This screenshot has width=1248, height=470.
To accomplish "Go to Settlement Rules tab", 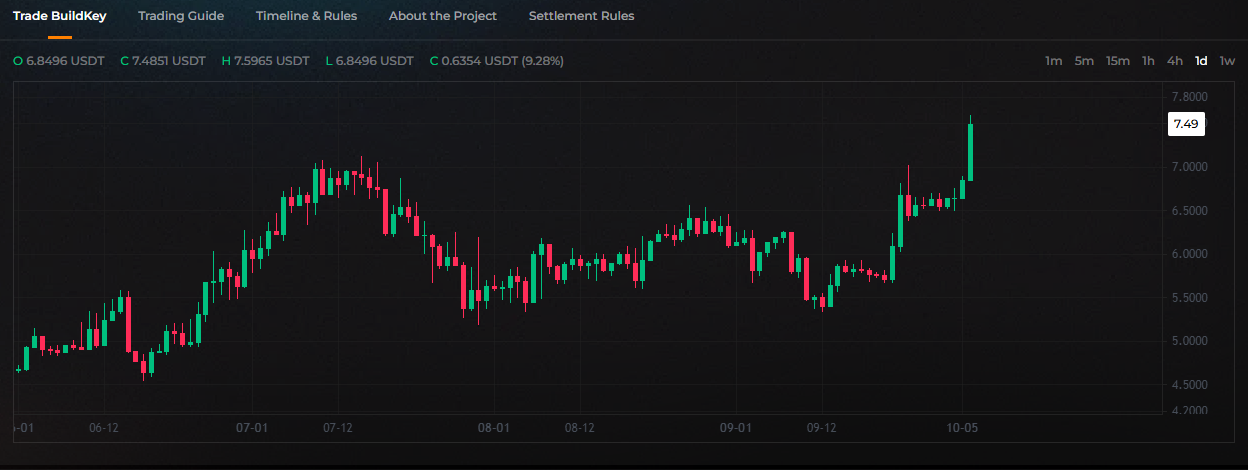I will click(x=581, y=16).
